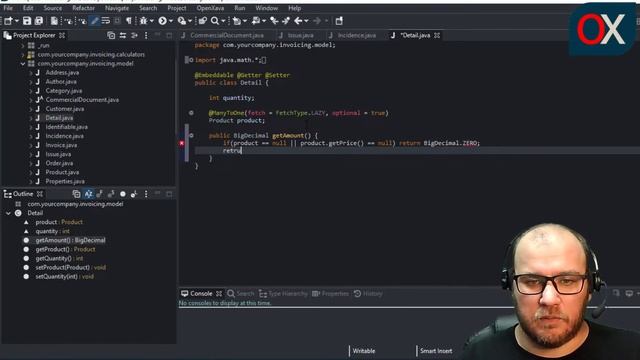Select Identifiable.java in Project Explorer
The width and height of the screenshot is (640, 360).
point(67,127)
